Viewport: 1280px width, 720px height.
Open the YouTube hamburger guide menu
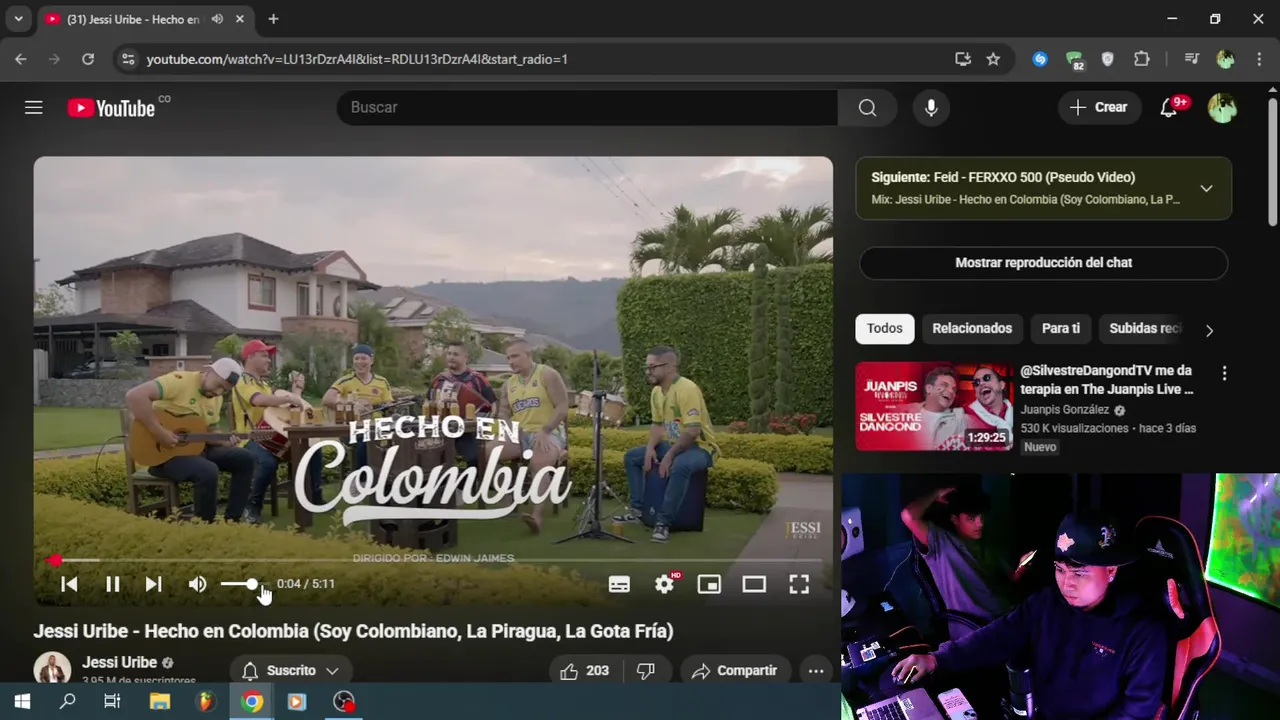coord(34,107)
